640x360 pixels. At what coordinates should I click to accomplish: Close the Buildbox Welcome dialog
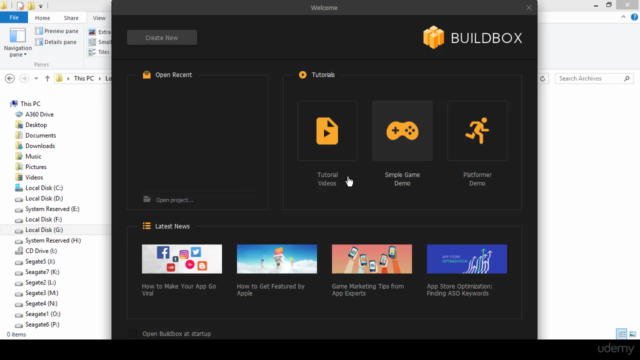coord(529,8)
